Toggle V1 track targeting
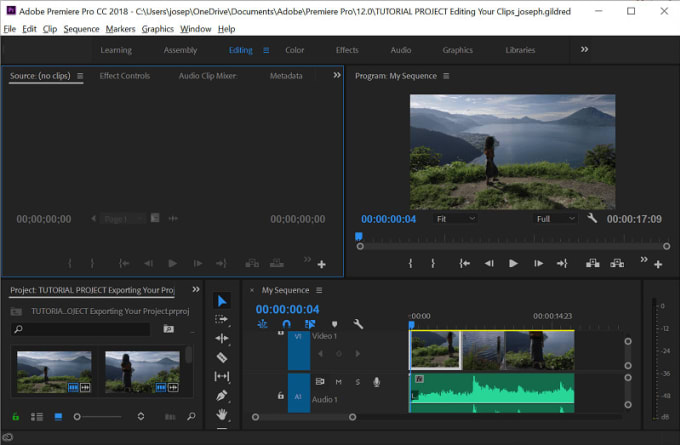 pyautogui.click(x=298, y=350)
